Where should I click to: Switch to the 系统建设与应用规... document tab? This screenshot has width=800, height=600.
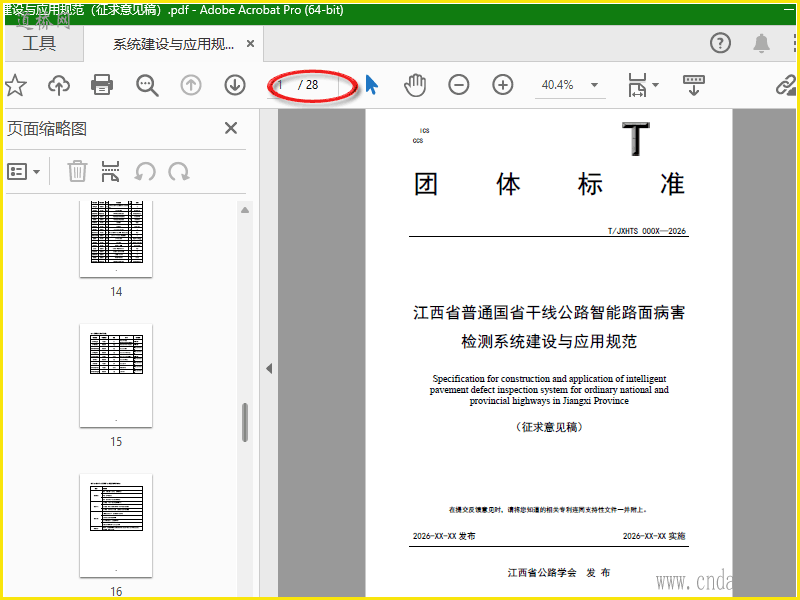173,44
